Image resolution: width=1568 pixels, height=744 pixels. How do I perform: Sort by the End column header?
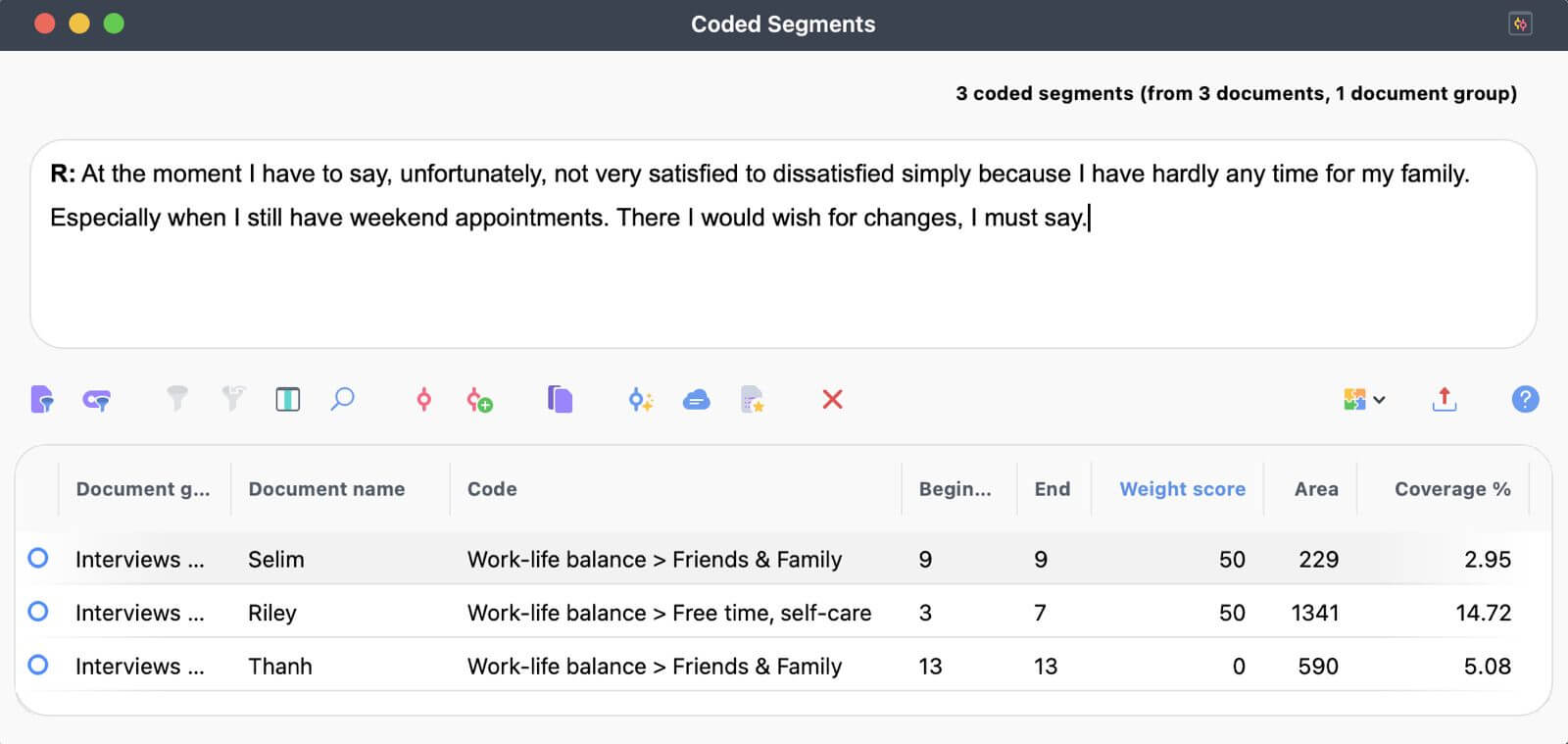1053,489
